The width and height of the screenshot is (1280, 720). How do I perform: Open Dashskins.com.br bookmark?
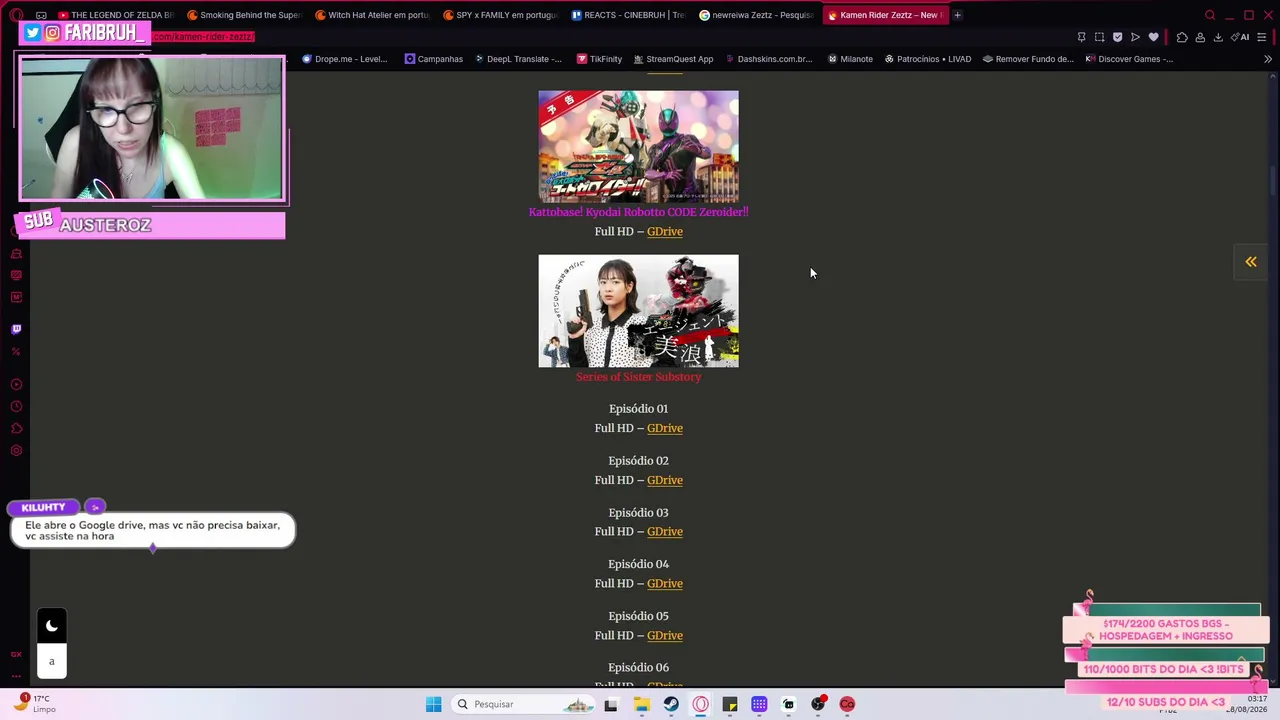tap(768, 59)
